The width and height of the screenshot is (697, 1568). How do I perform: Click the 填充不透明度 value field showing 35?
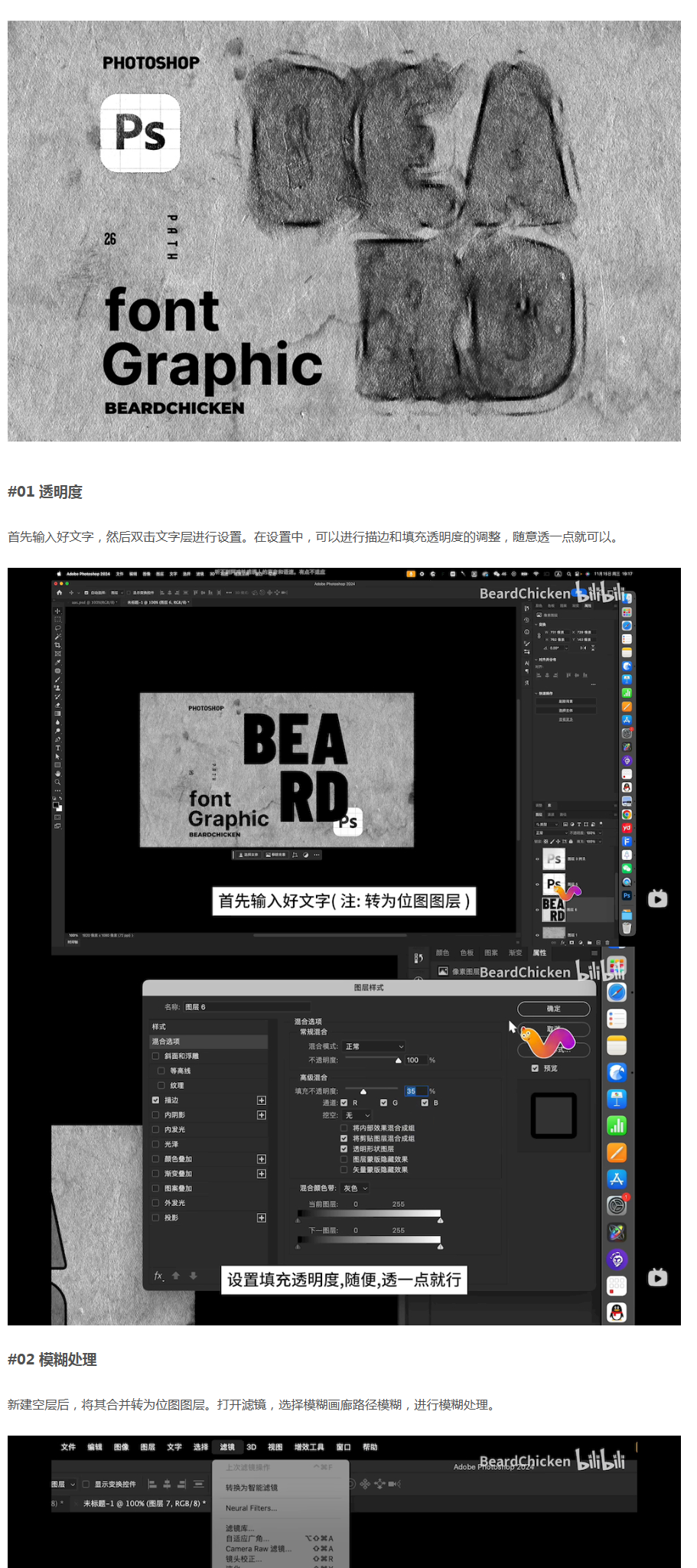(x=415, y=1091)
